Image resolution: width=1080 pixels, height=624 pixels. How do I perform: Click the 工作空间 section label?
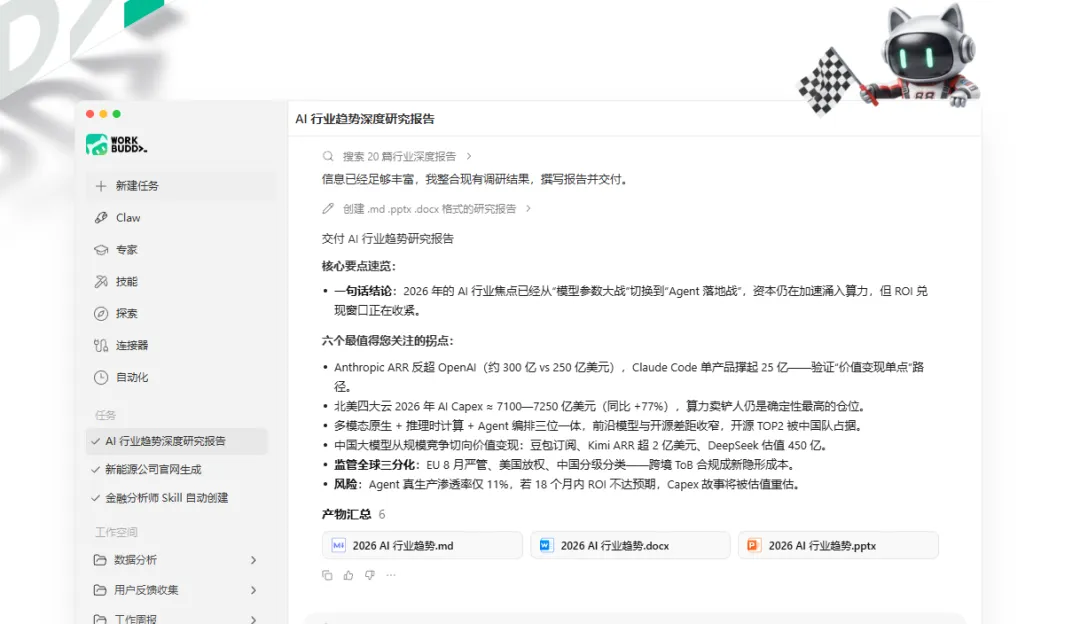(116, 532)
